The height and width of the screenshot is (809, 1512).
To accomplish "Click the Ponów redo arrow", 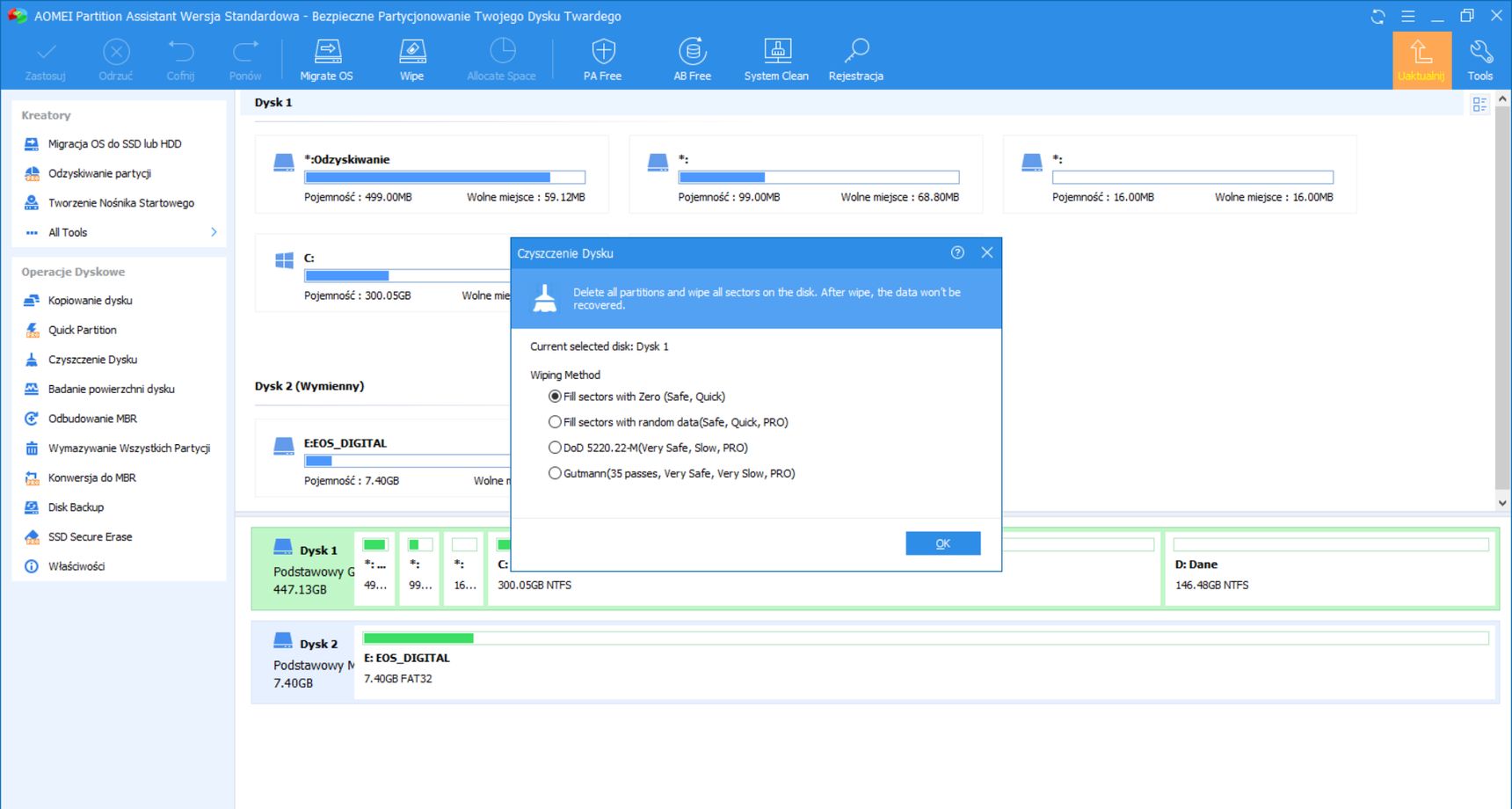I will tap(245, 52).
